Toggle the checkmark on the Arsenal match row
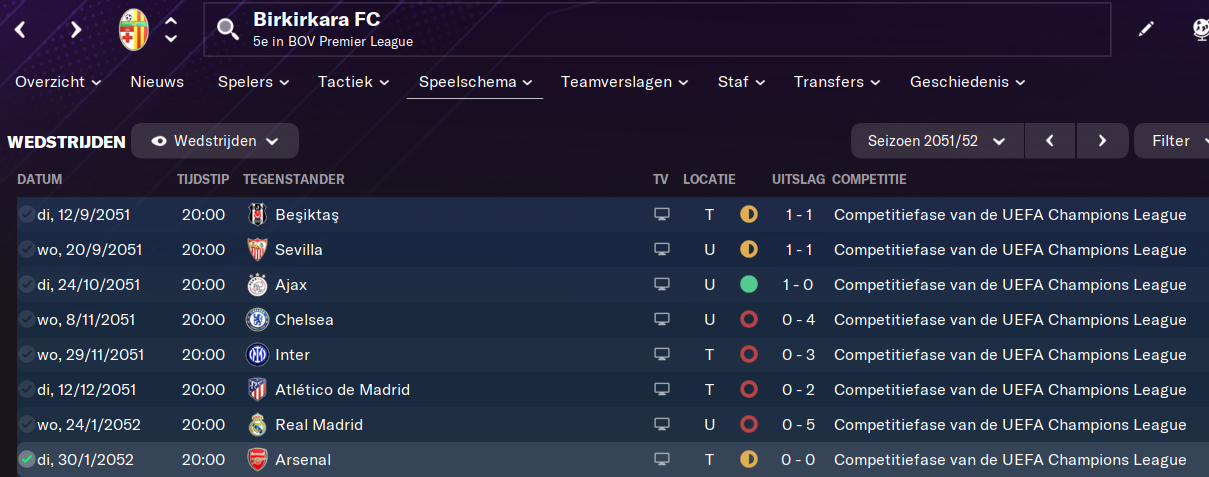Viewport: 1209px width, 477px height. (x=26, y=460)
